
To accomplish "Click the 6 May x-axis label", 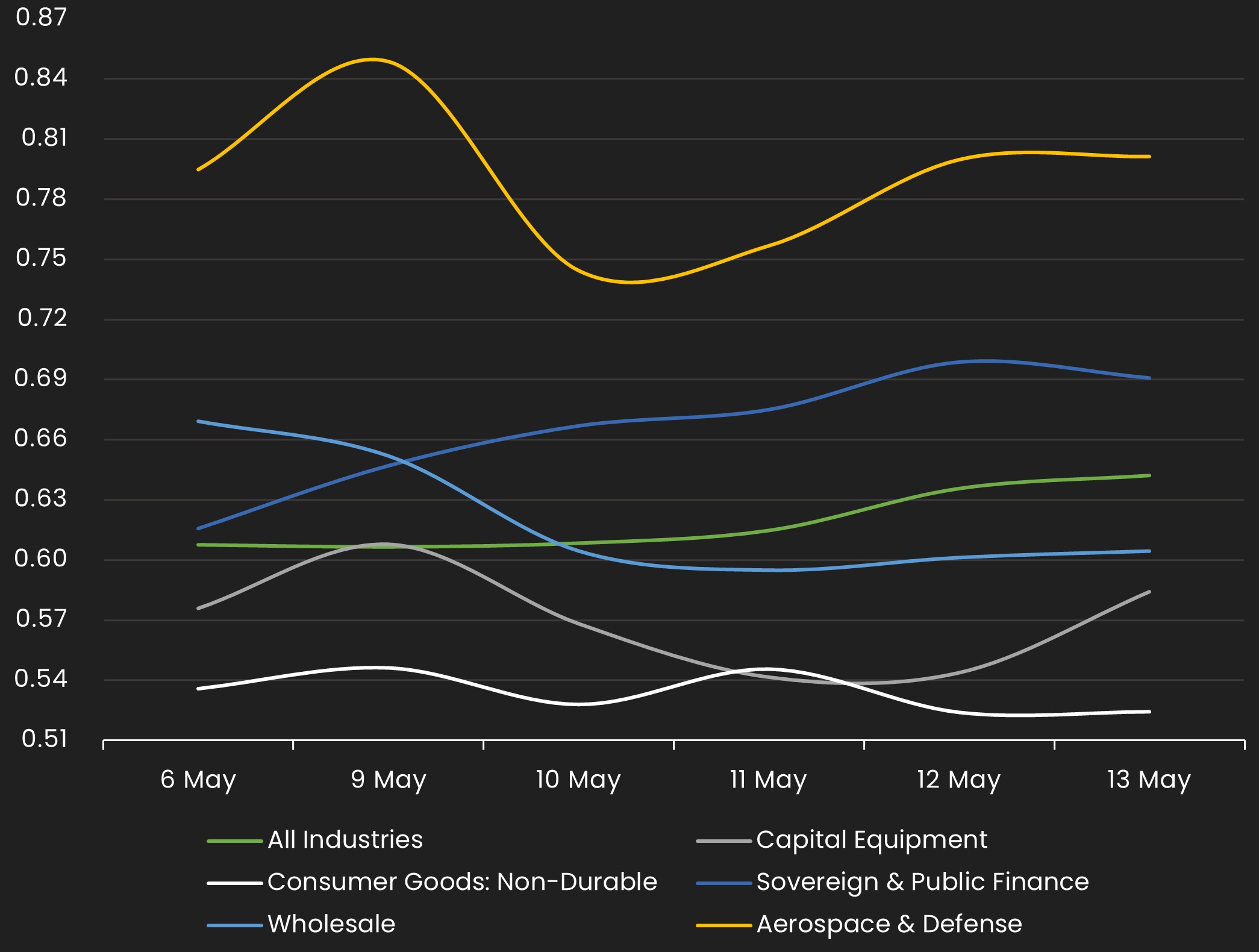I will coord(198,780).
